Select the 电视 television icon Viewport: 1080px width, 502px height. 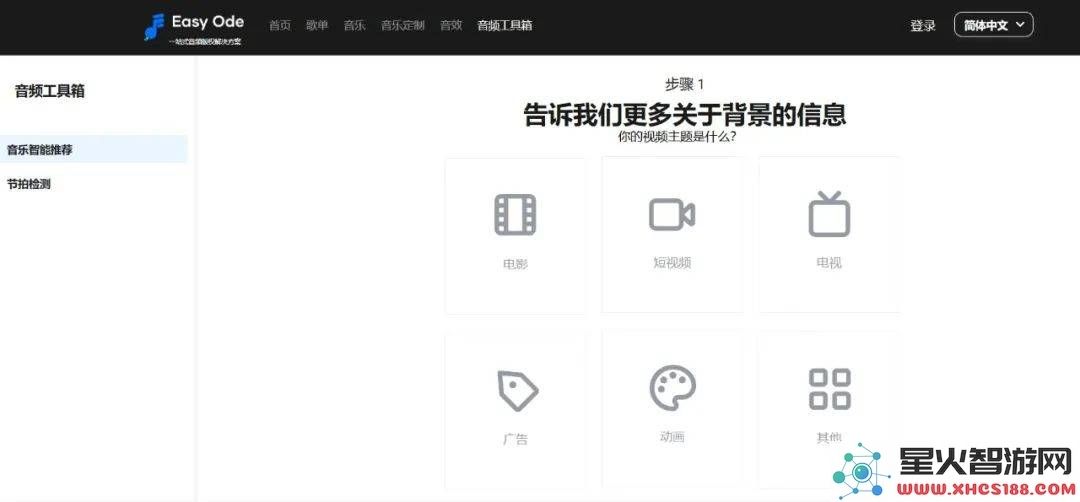(x=829, y=214)
